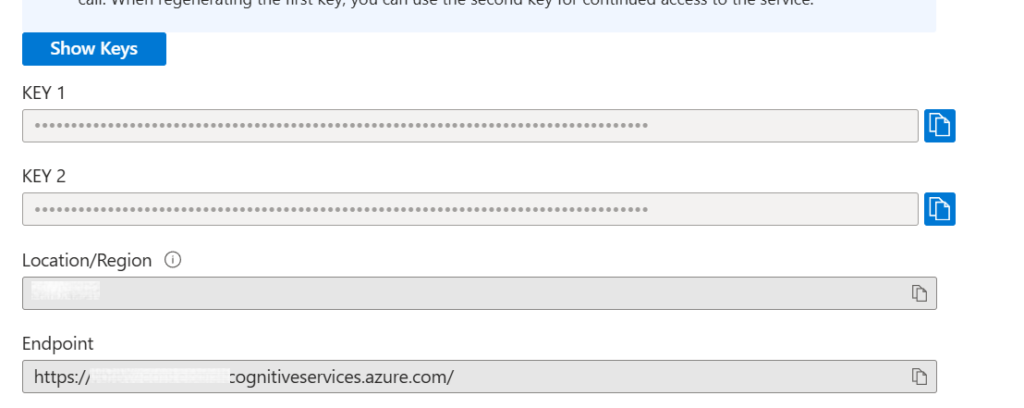Click the blurred region value

[66, 292]
